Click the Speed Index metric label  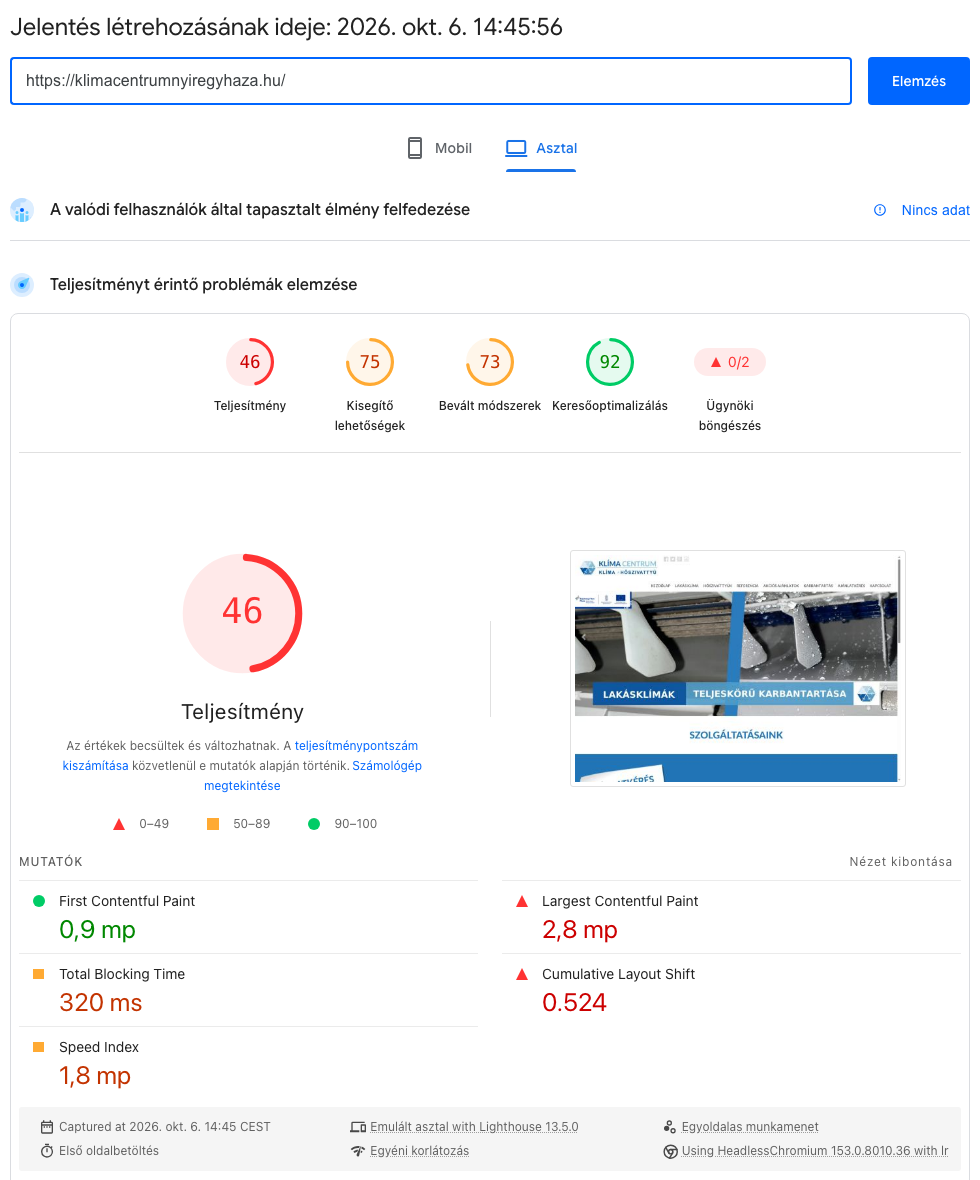tap(99, 1047)
